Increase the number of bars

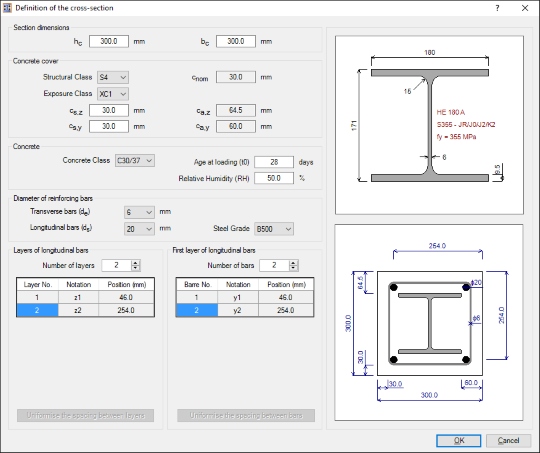(x=293, y=262)
